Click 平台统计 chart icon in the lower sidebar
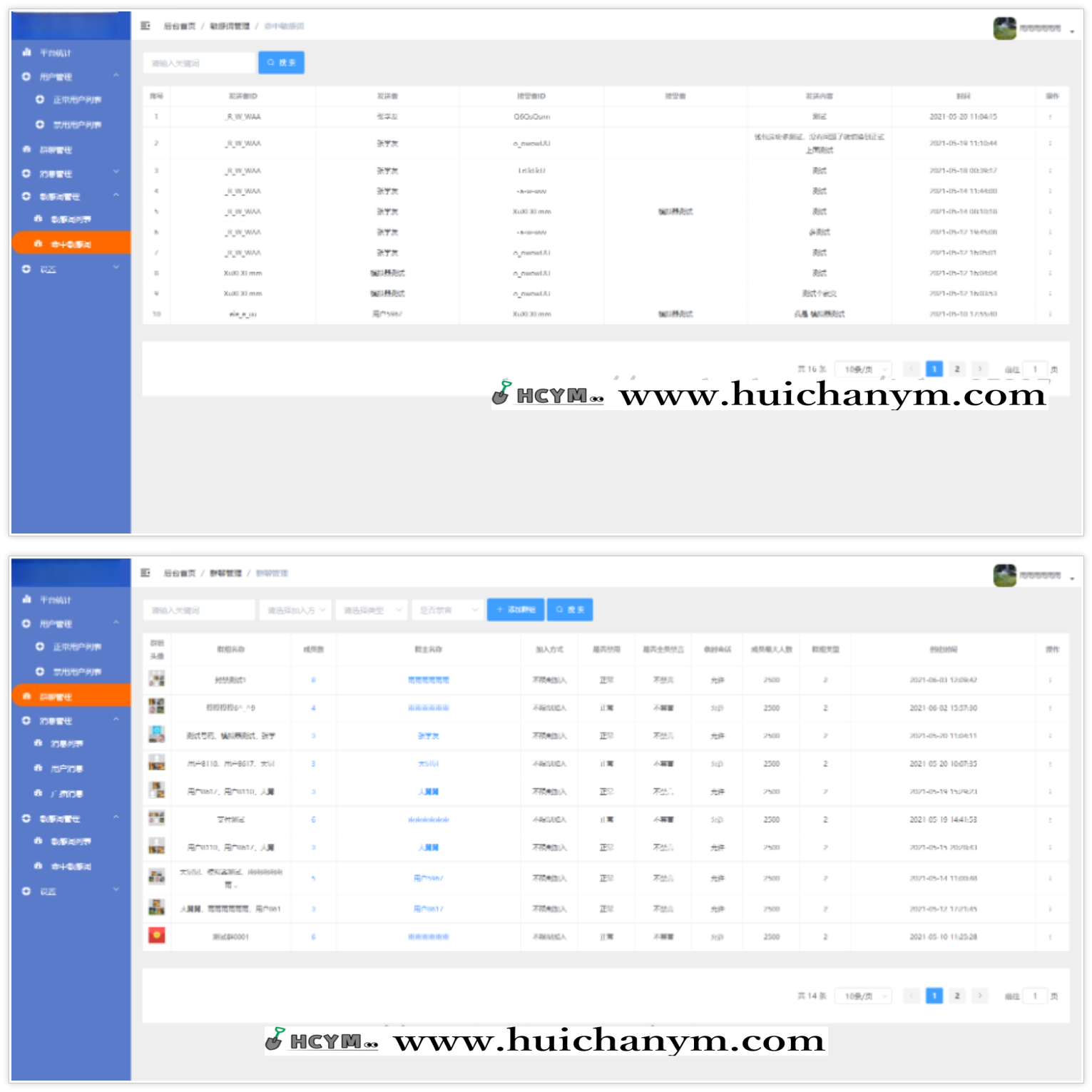This screenshot has height=1092, width=1092. (x=27, y=599)
